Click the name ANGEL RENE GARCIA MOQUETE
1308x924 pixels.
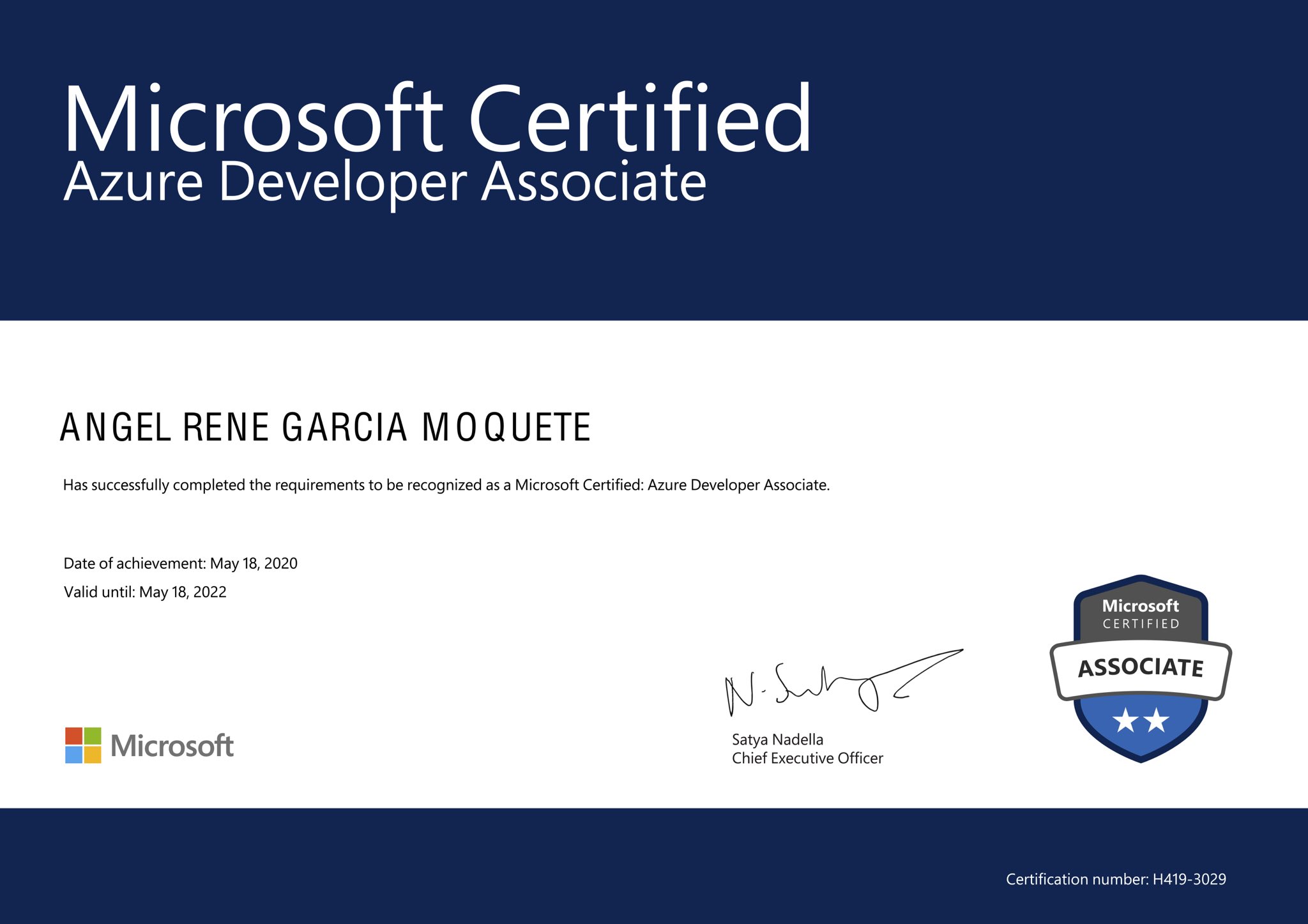[325, 427]
